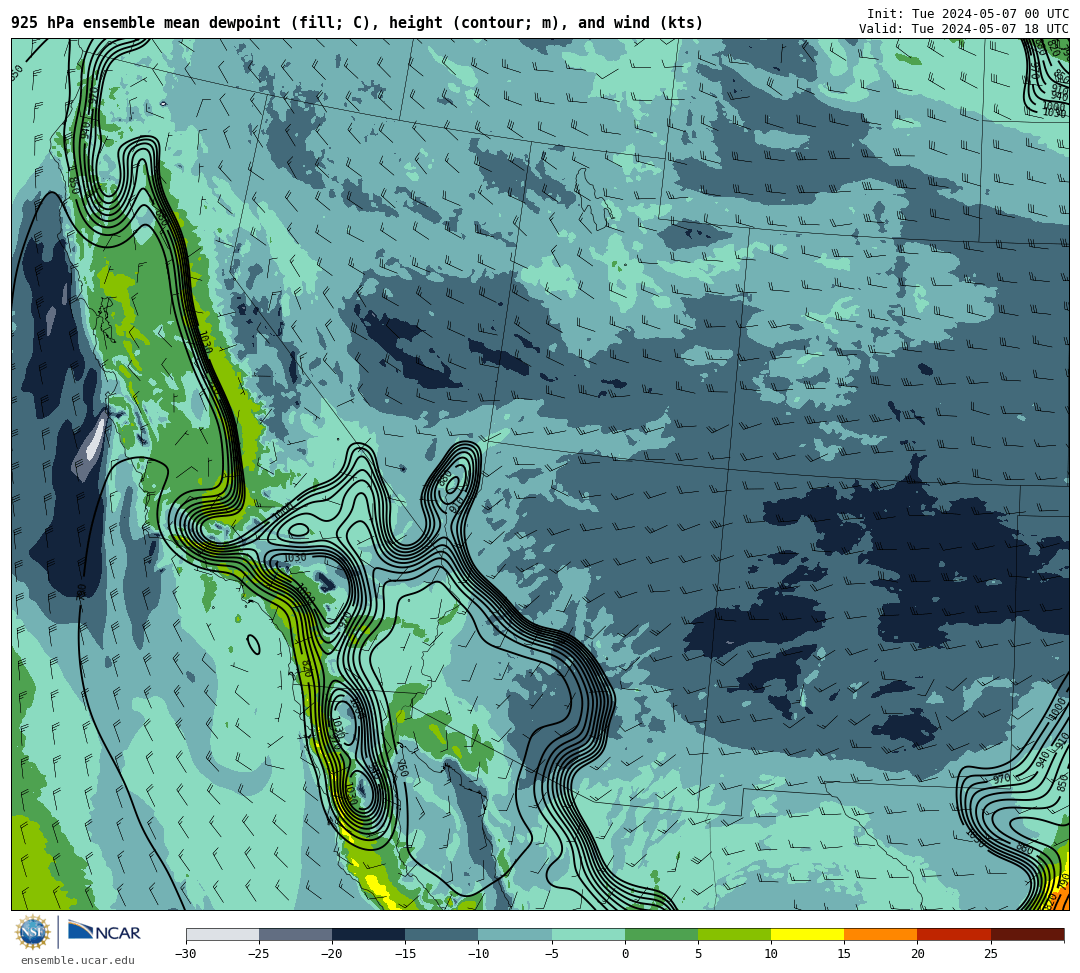Viewport: 1080px width, 973px height.
Task: Click the -15 to -10 colorbar swatch
Action: [442, 934]
